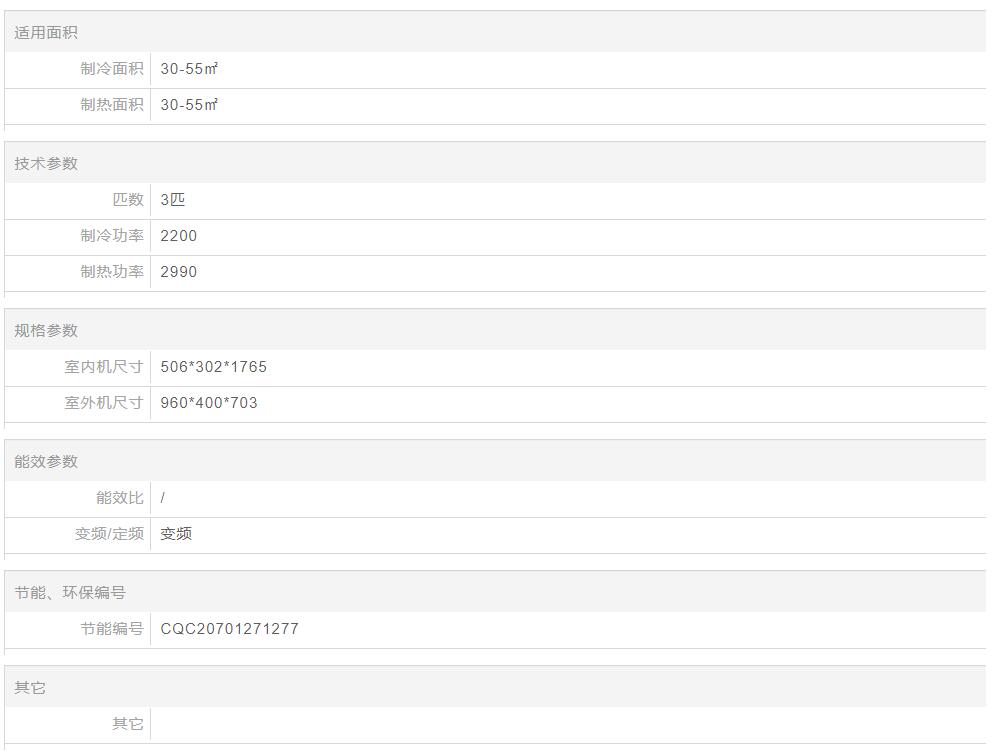Select 室外机尺寸 value 960*400*703
The height and width of the screenshot is (751, 1008).
pos(209,403)
